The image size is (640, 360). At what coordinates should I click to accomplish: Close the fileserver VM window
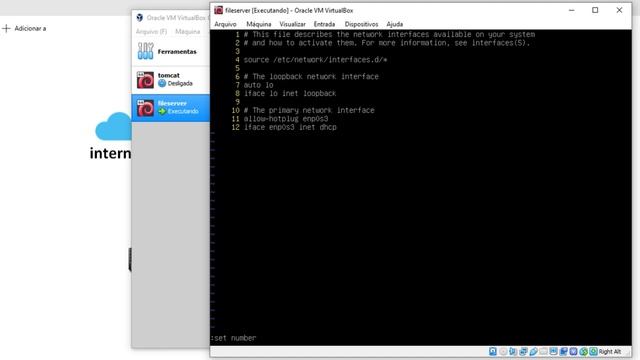[x=619, y=10]
